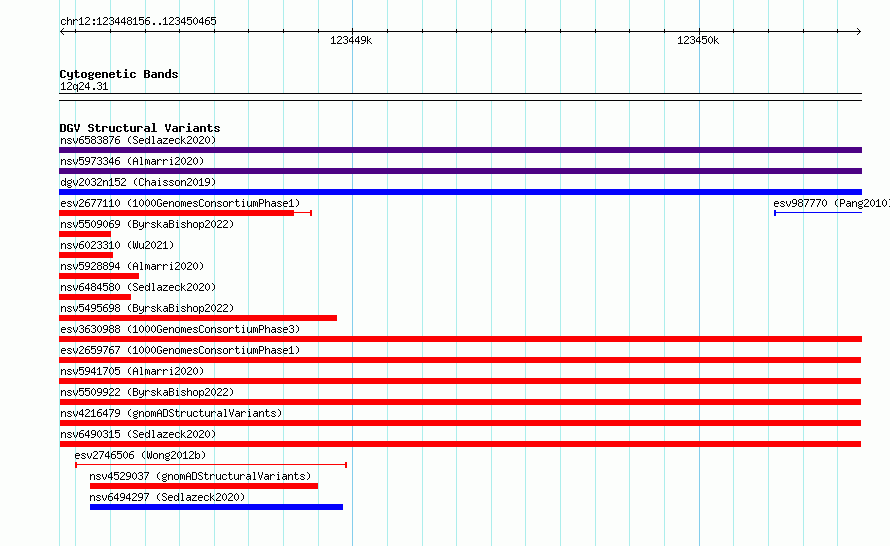This screenshot has width=890, height=546.
Task: Click the Cytogenetic Bands track title
Action: pos(119,74)
